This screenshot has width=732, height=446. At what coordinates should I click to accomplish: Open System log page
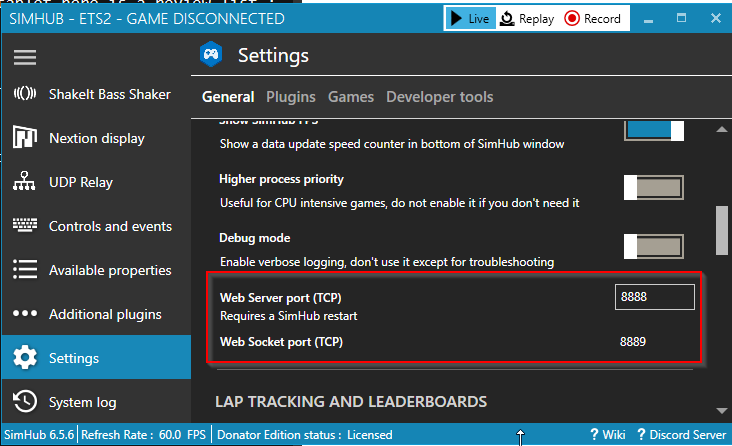click(x=96, y=402)
